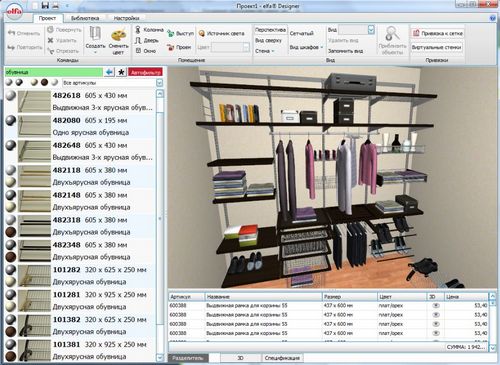This screenshot has width=500, height=365.
Task: Open the Цвет light color combo box
Action: pyautogui.click(x=230, y=47)
